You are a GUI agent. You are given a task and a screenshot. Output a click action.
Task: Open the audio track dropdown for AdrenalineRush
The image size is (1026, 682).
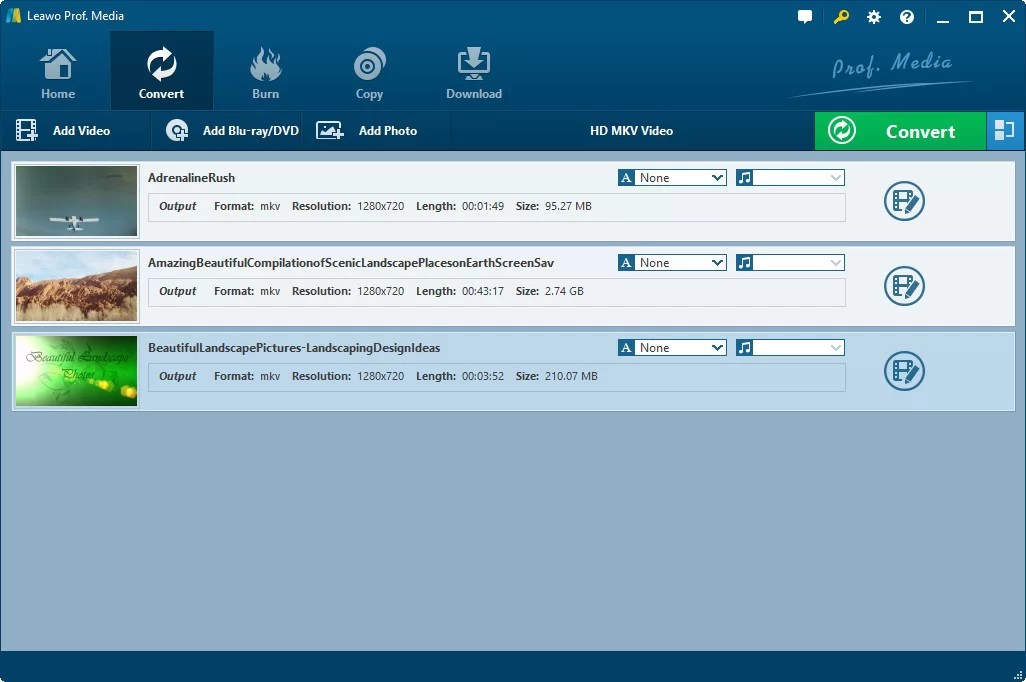790,177
